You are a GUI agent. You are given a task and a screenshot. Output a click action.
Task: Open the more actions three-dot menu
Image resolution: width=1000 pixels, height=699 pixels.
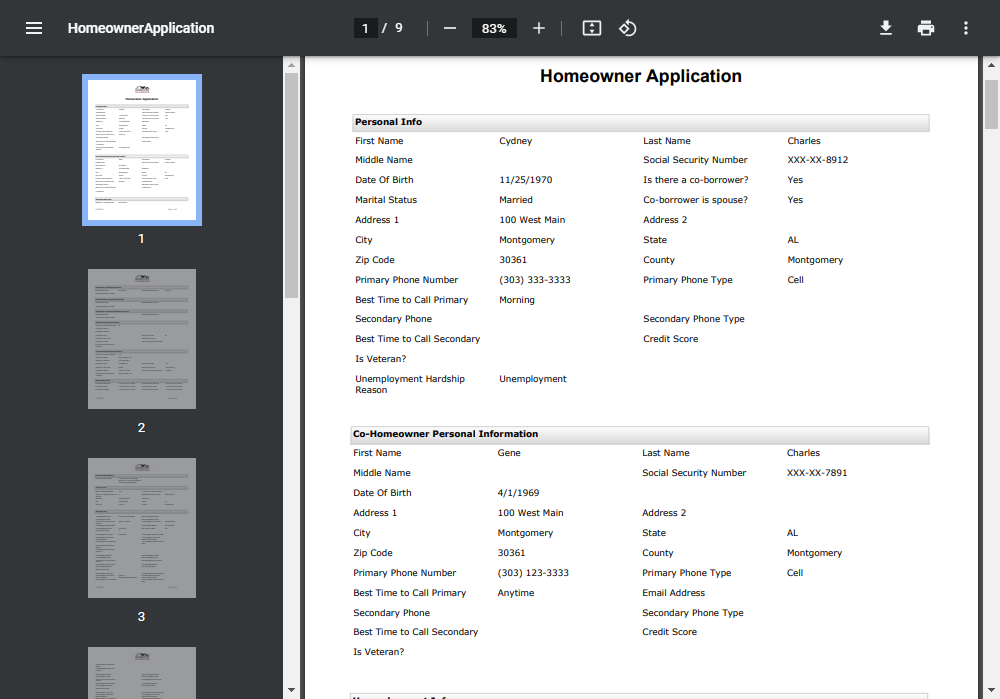pyautogui.click(x=965, y=28)
